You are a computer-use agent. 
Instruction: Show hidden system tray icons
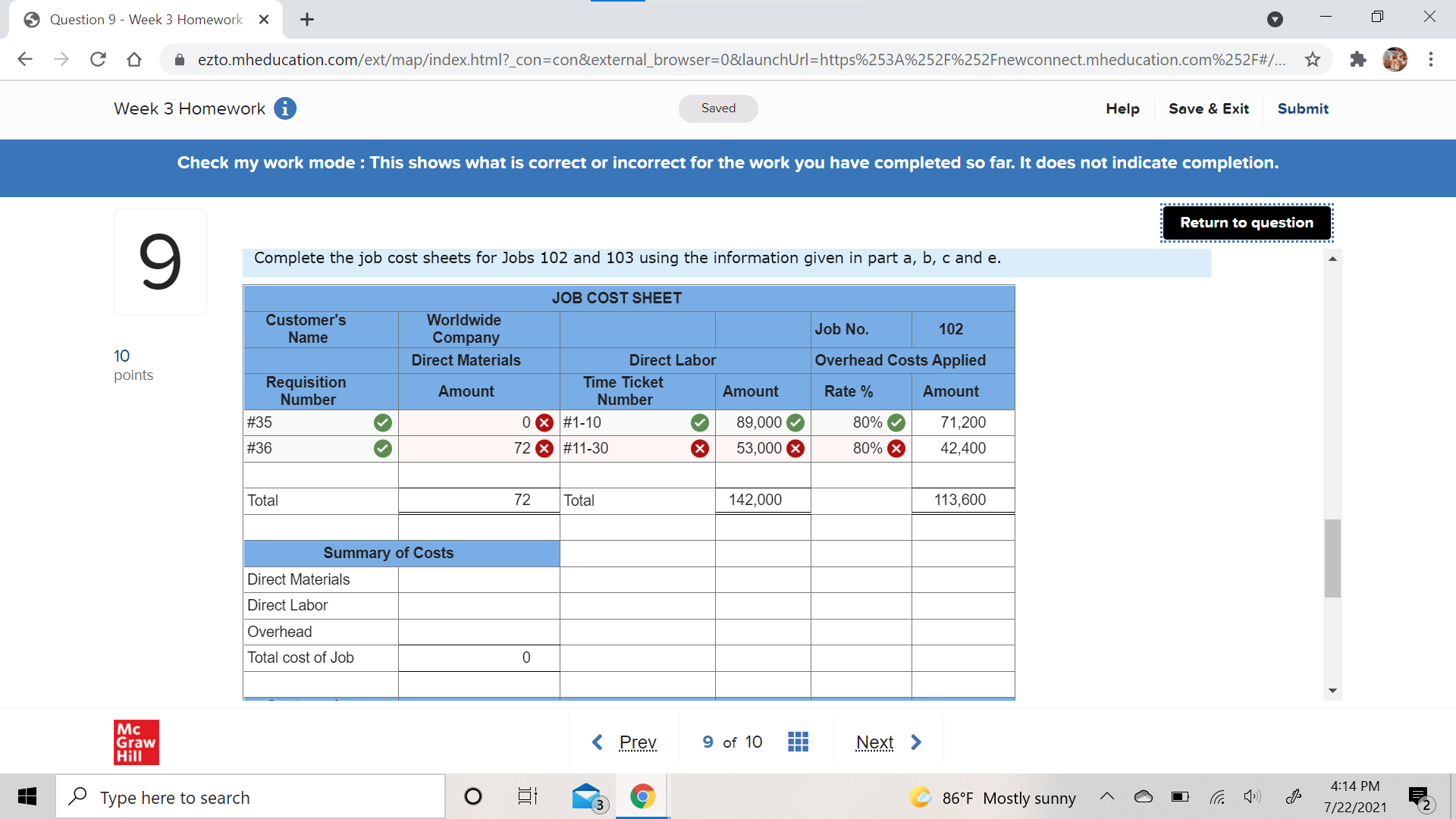click(1106, 796)
